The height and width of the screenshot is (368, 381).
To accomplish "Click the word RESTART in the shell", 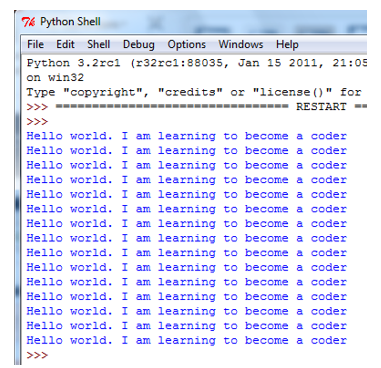I will point(321,107).
